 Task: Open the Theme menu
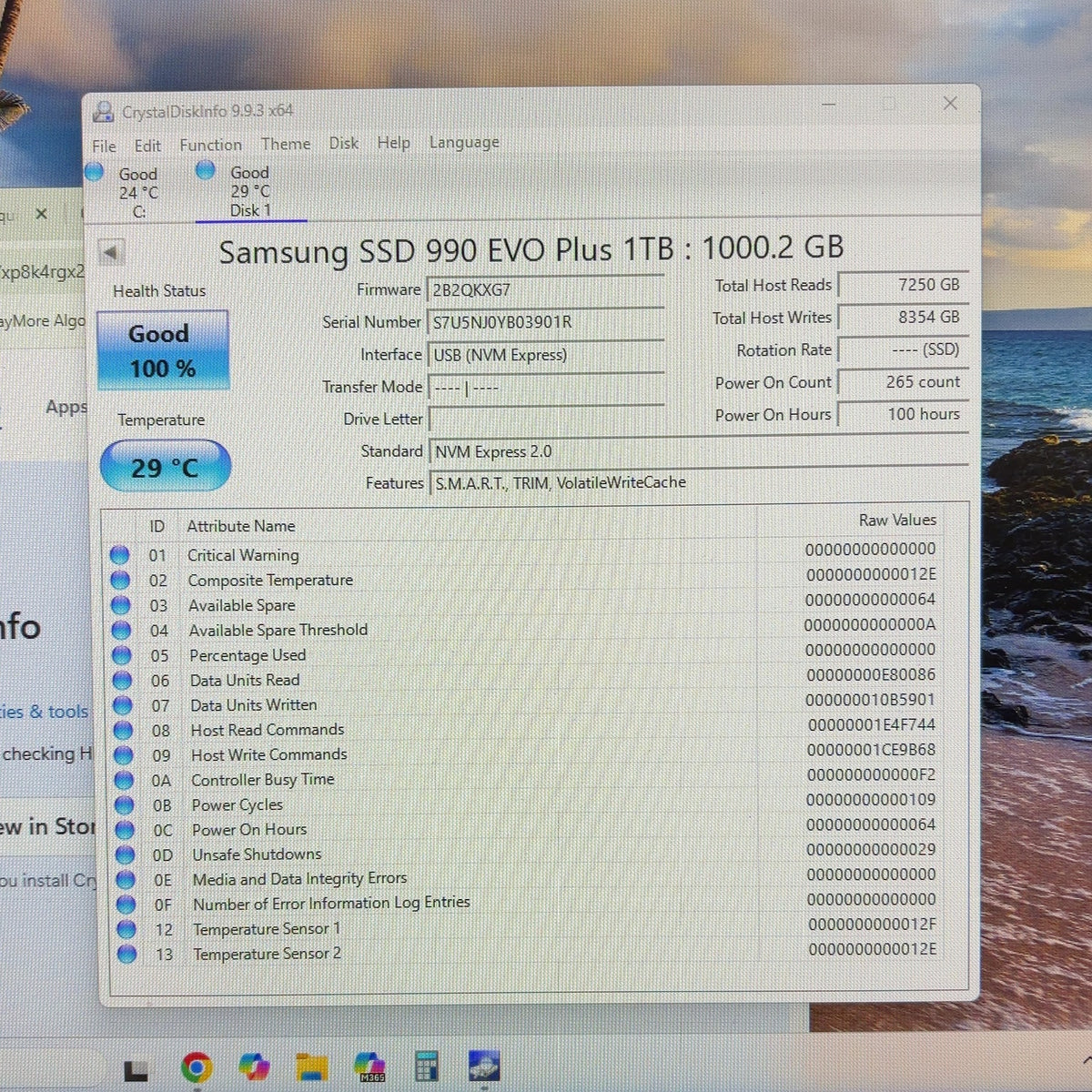tap(286, 144)
